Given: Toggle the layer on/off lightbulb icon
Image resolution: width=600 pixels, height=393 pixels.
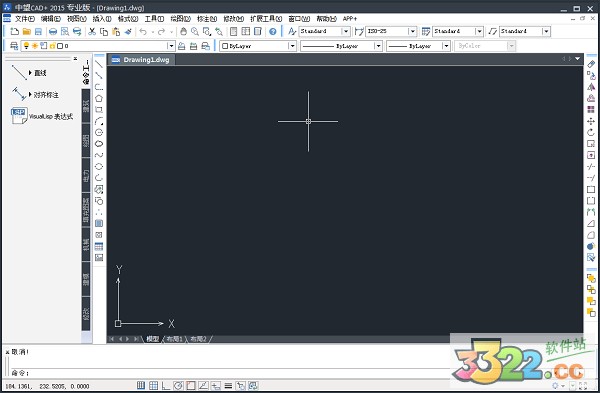Looking at the screenshot, I should point(26,46).
